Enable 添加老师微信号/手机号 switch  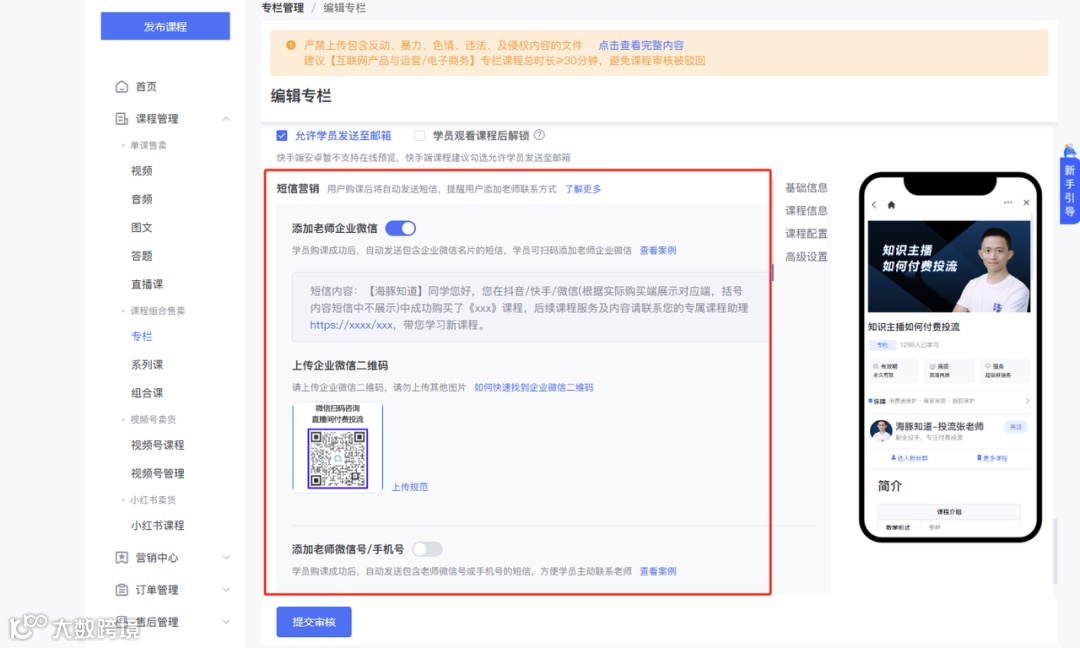(x=427, y=549)
